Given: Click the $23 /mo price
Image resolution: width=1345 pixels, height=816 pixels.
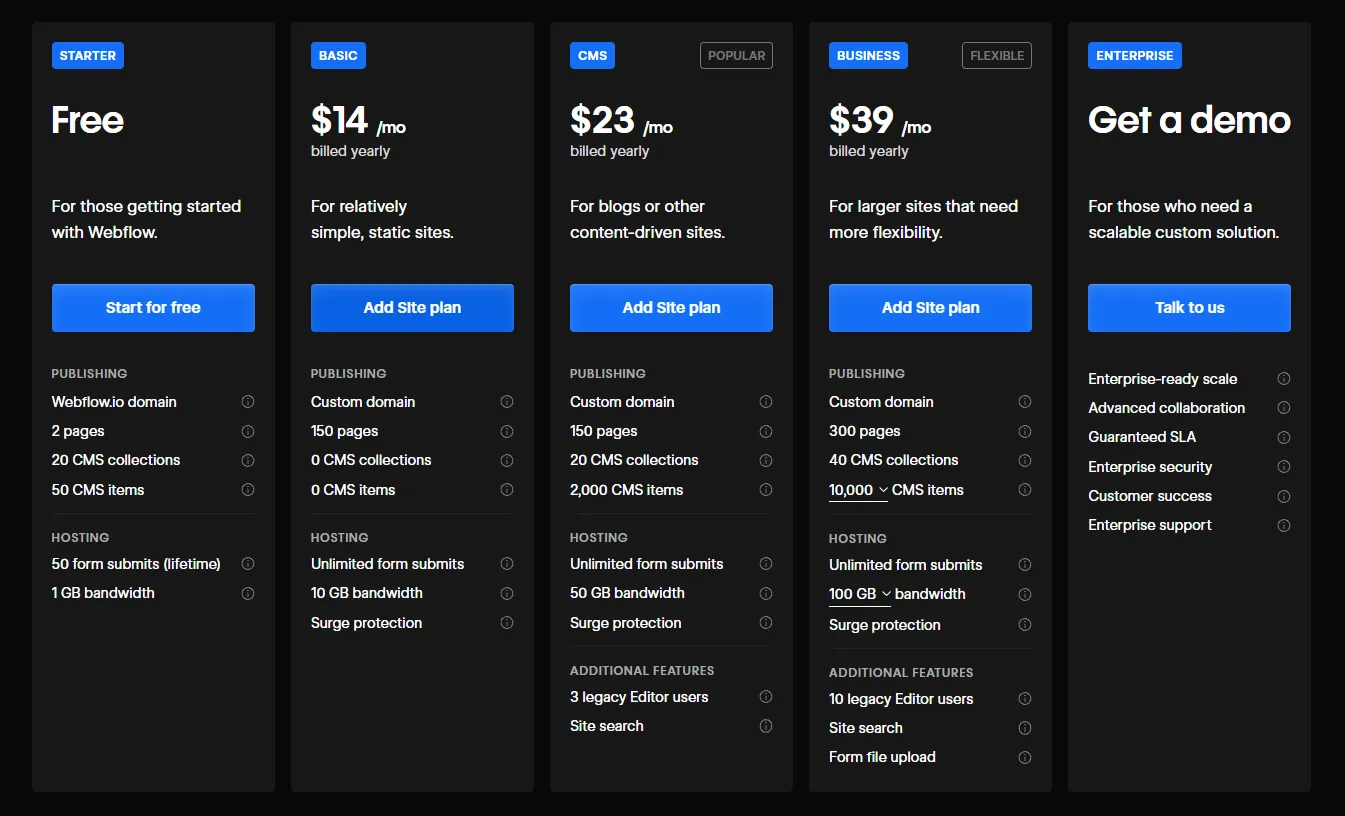Looking at the screenshot, I should (x=621, y=121).
